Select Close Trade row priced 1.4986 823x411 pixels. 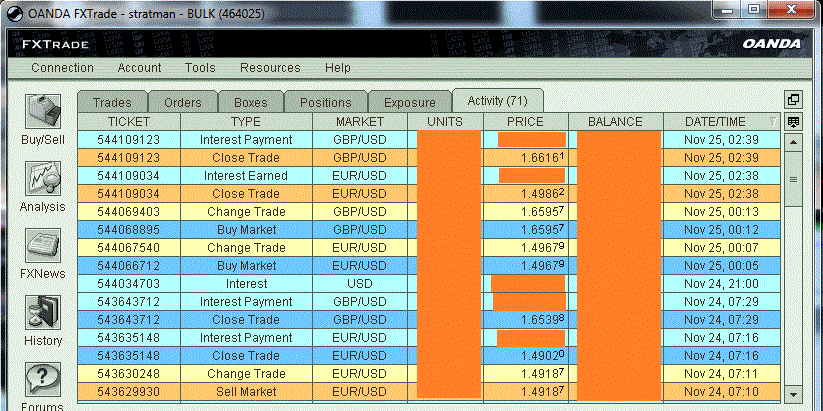pyautogui.click(x=429, y=194)
